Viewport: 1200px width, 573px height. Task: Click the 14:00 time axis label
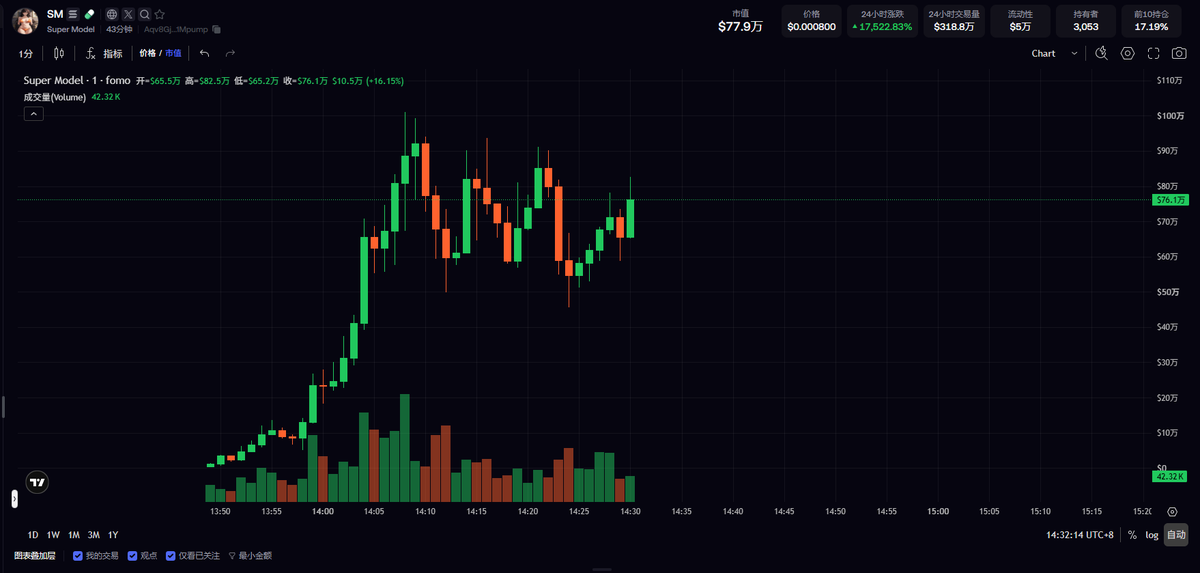pos(323,511)
